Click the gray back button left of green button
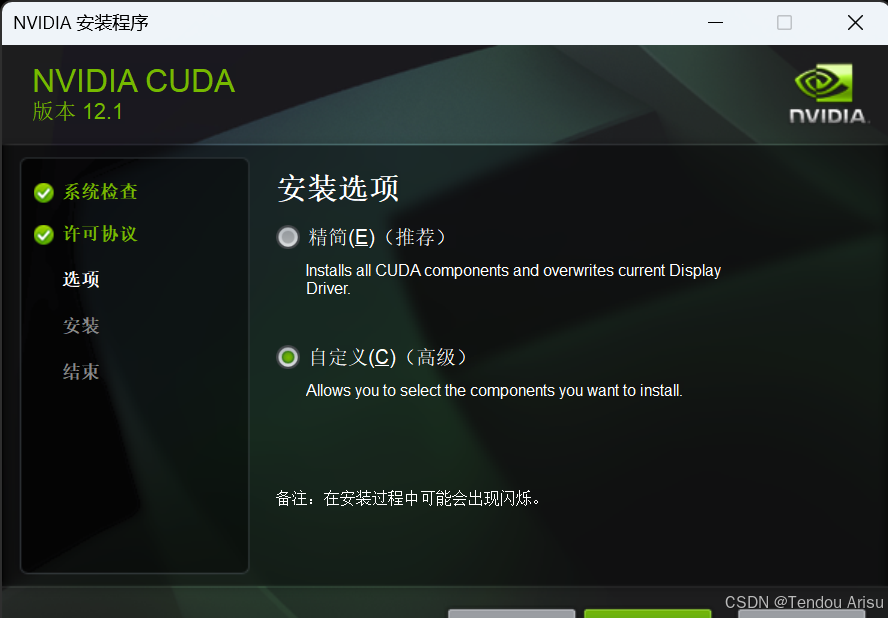The image size is (888, 618). 511,613
